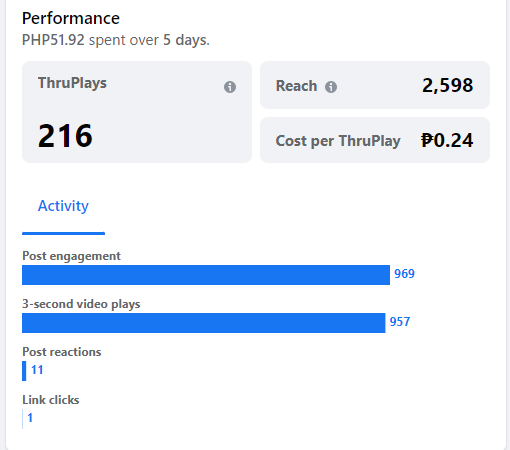Click the Post engagement label
Image resolution: width=510 pixels, height=450 pixels.
pos(71,256)
